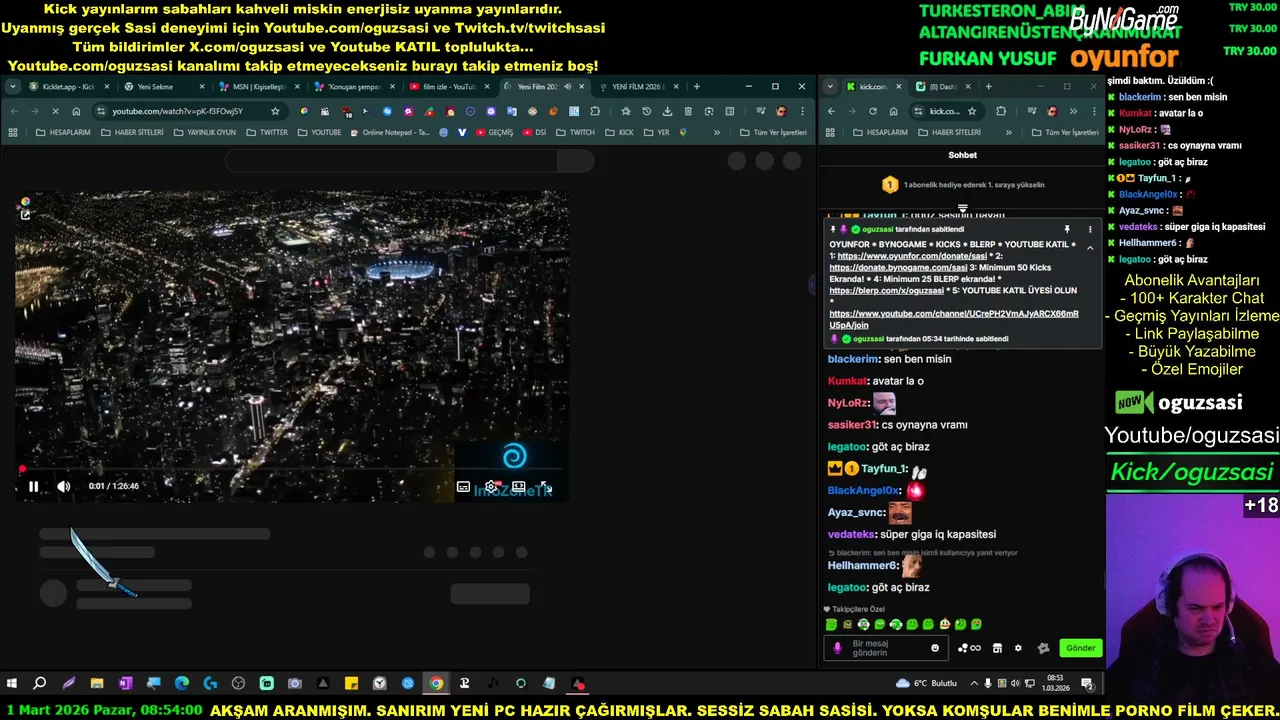
Task: Switch to the kick.com tab
Action: coord(872,87)
